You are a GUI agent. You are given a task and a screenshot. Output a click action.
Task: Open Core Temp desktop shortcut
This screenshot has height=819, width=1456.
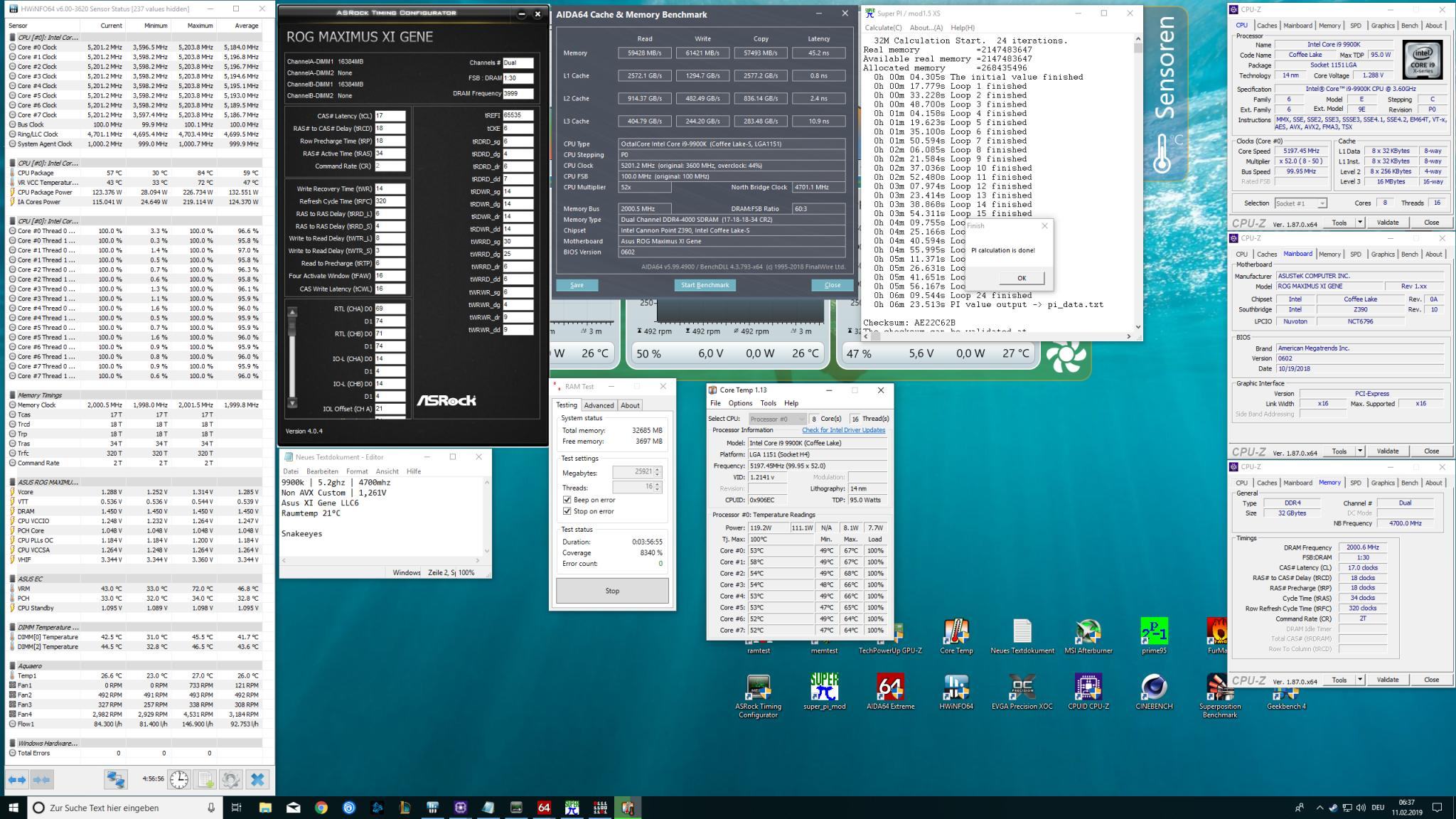(x=956, y=636)
